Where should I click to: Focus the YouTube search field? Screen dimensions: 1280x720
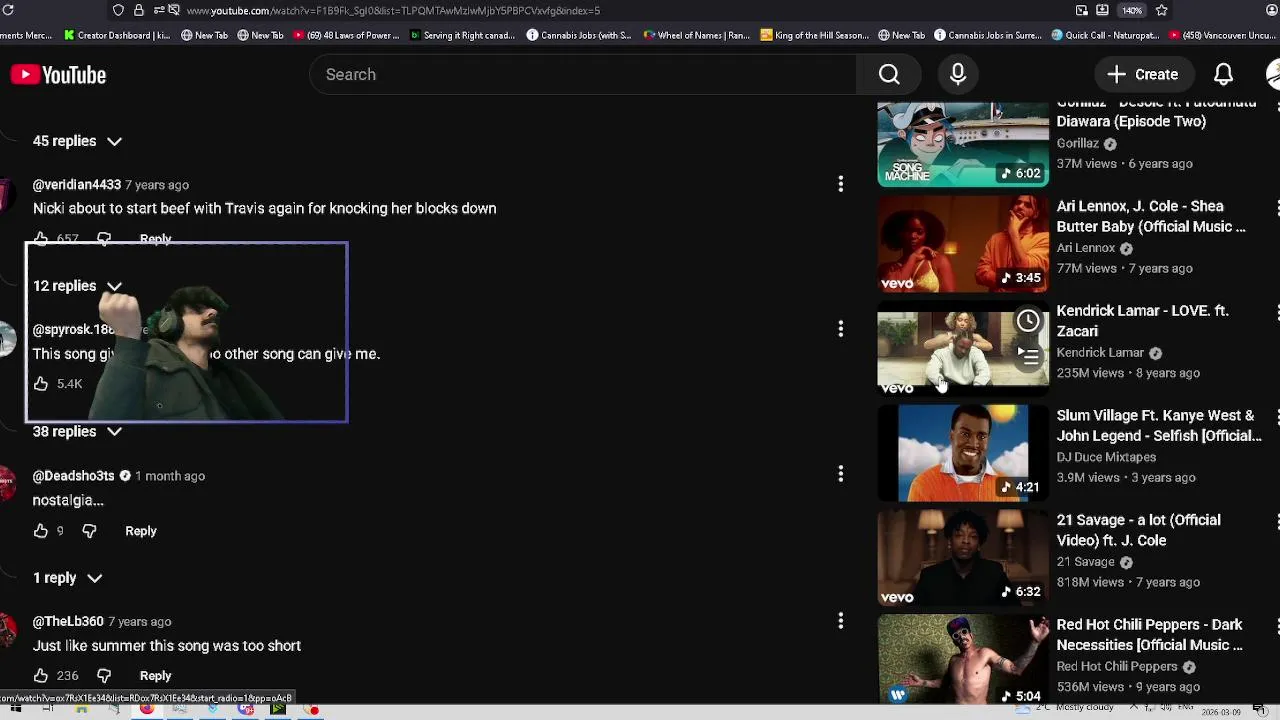tap(583, 74)
